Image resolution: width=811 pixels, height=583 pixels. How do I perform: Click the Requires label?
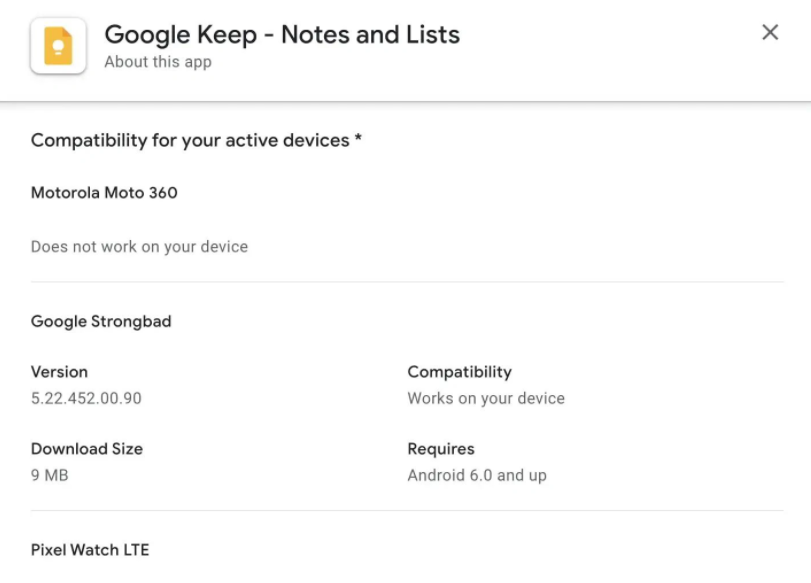pyautogui.click(x=441, y=449)
